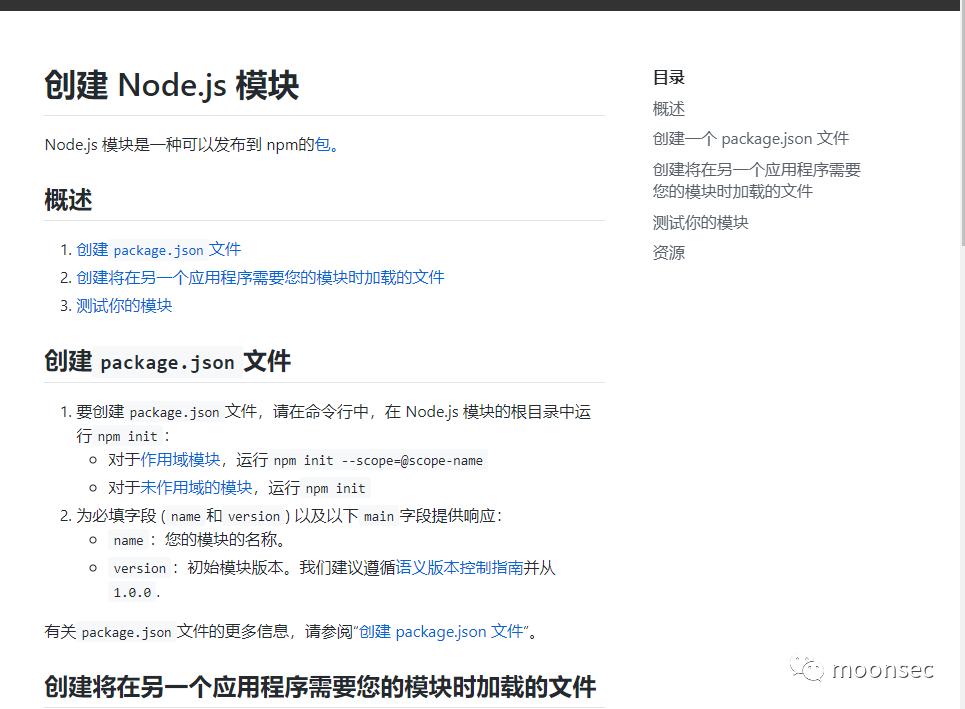Click the page scrollbar thumb at right edge
Image resolution: width=965 pixels, height=709 pixels.
(963, 123)
